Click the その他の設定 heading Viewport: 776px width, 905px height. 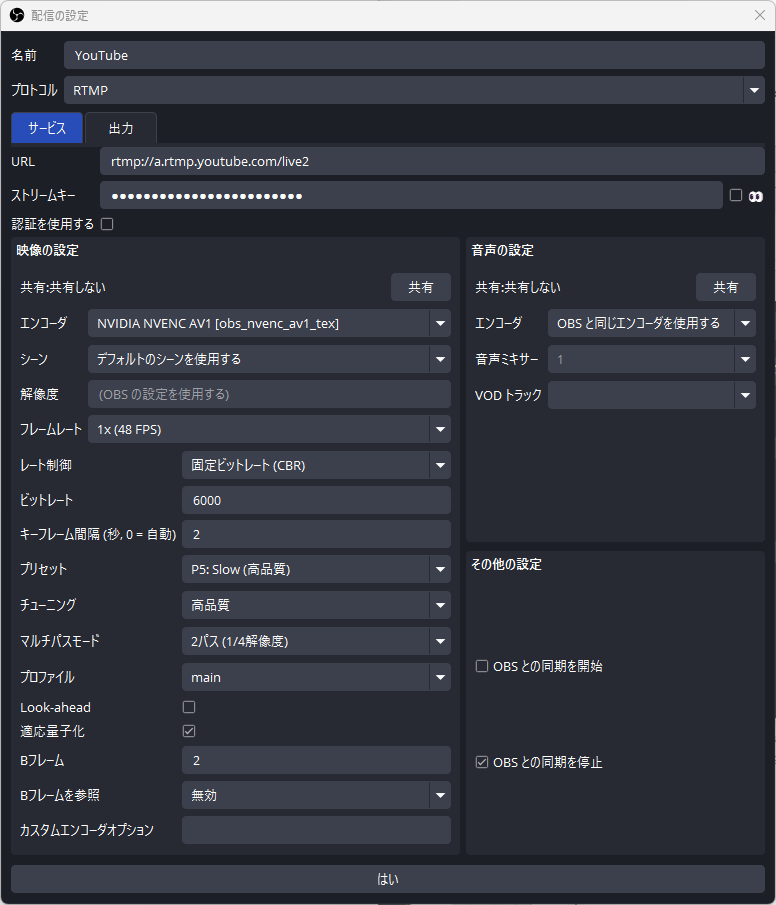point(506,564)
